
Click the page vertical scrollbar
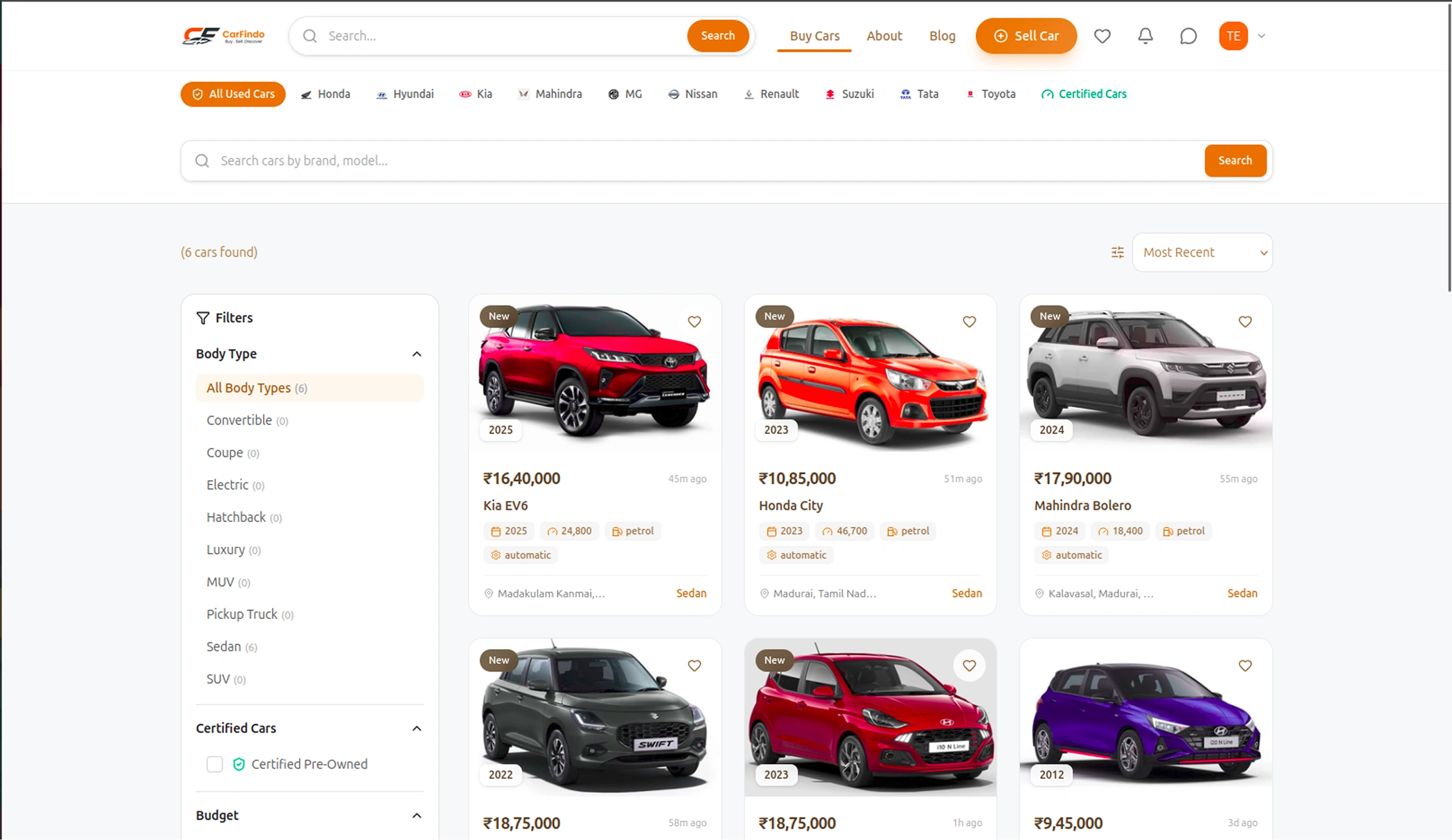click(x=1449, y=147)
